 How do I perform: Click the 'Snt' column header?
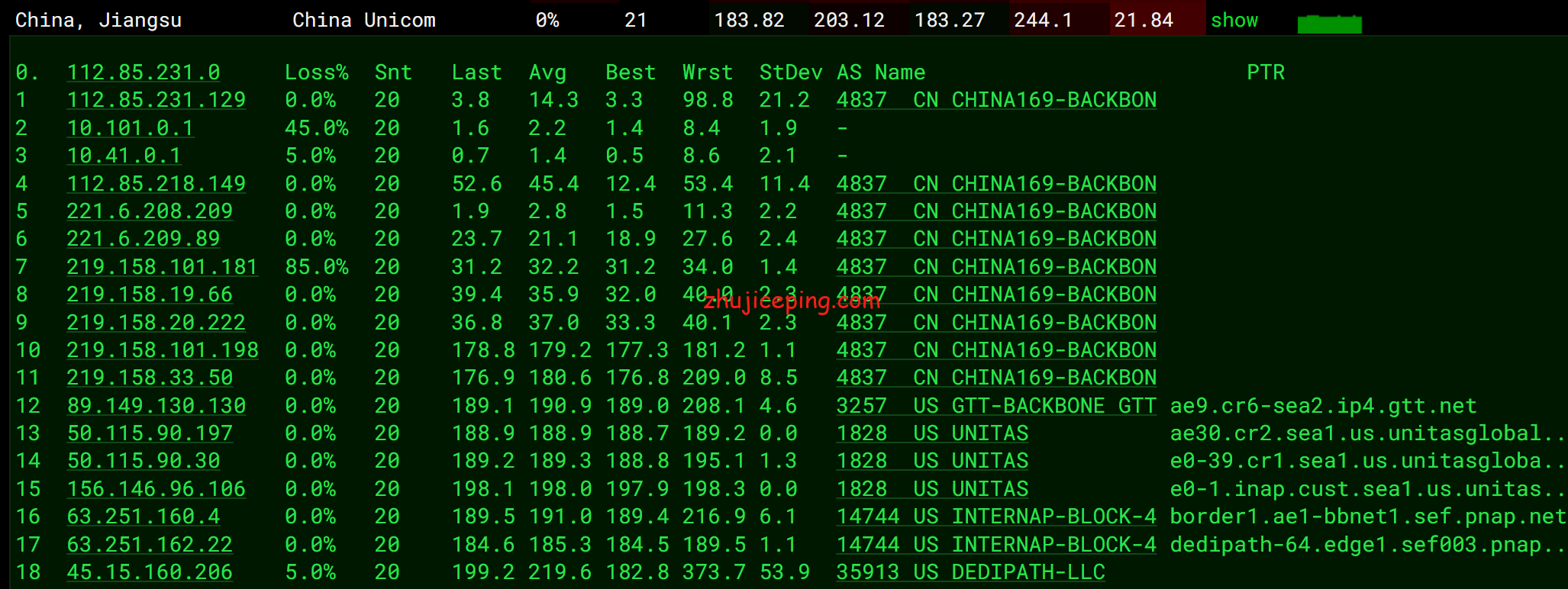(x=393, y=72)
